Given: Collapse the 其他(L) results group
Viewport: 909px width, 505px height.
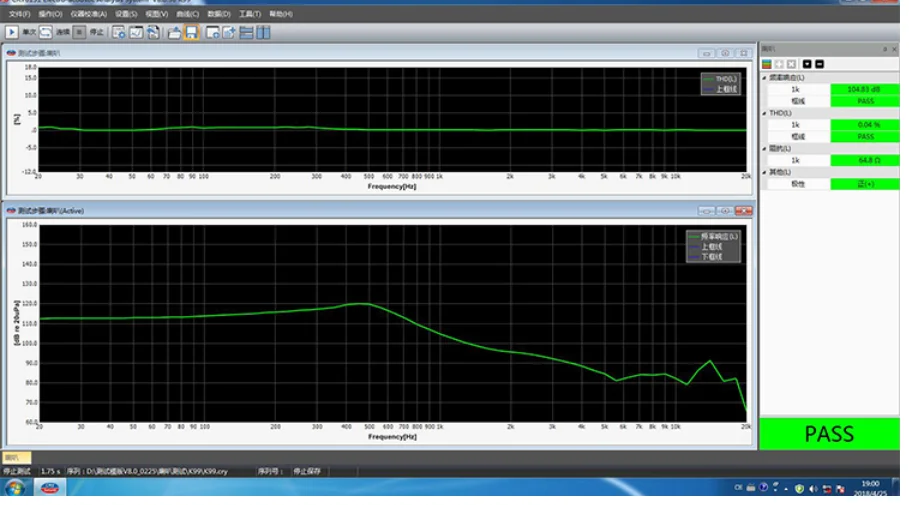Looking at the screenshot, I should click(765, 172).
